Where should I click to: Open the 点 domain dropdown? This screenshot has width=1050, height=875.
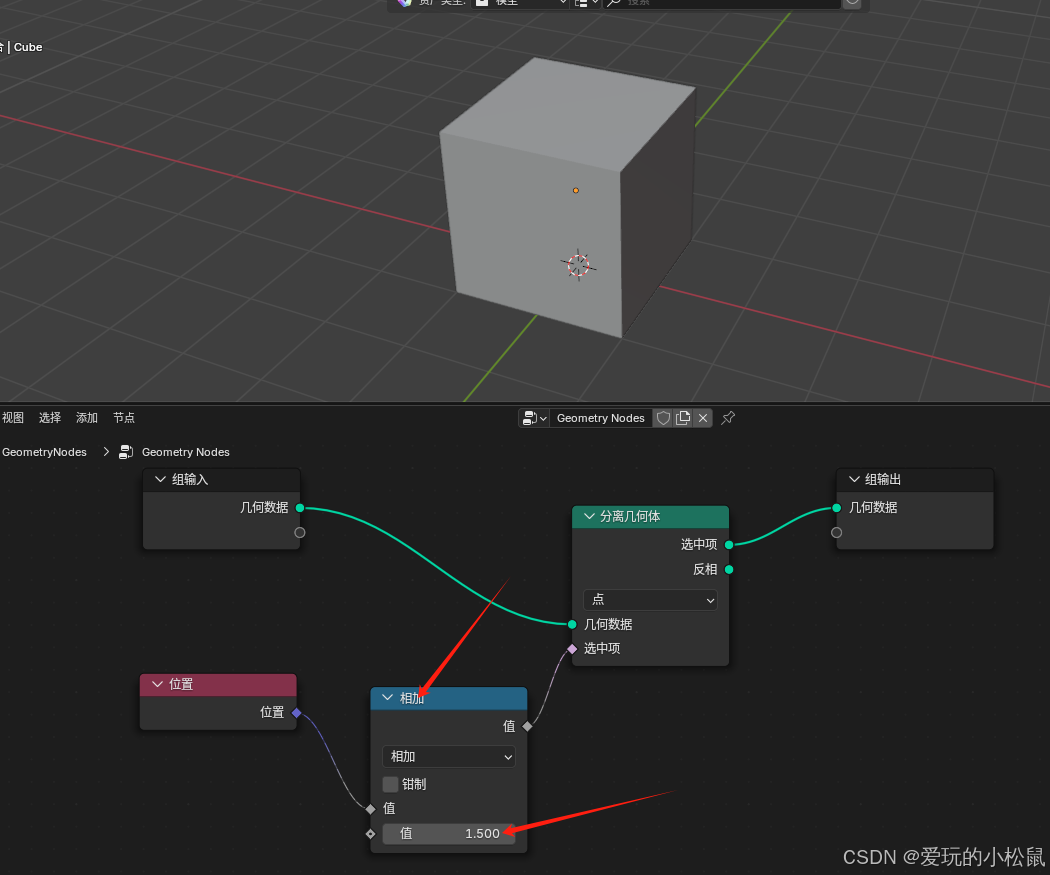(x=650, y=599)
